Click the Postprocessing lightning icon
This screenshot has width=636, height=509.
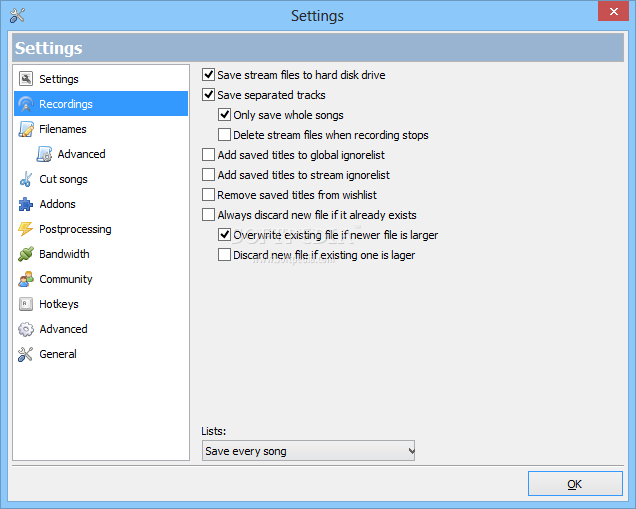point(26,229)
